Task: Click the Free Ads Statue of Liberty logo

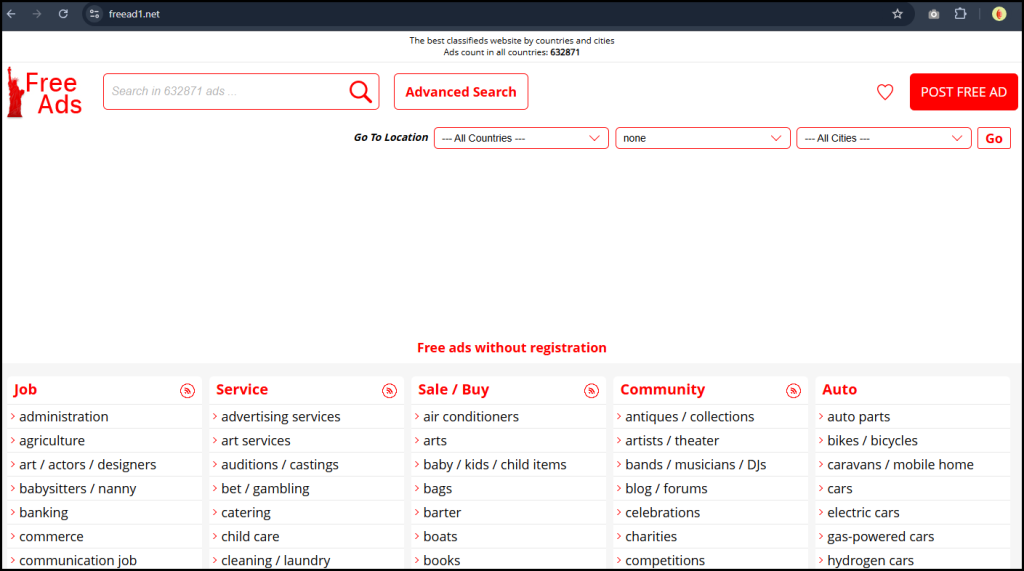Action: tap(45, 92)
